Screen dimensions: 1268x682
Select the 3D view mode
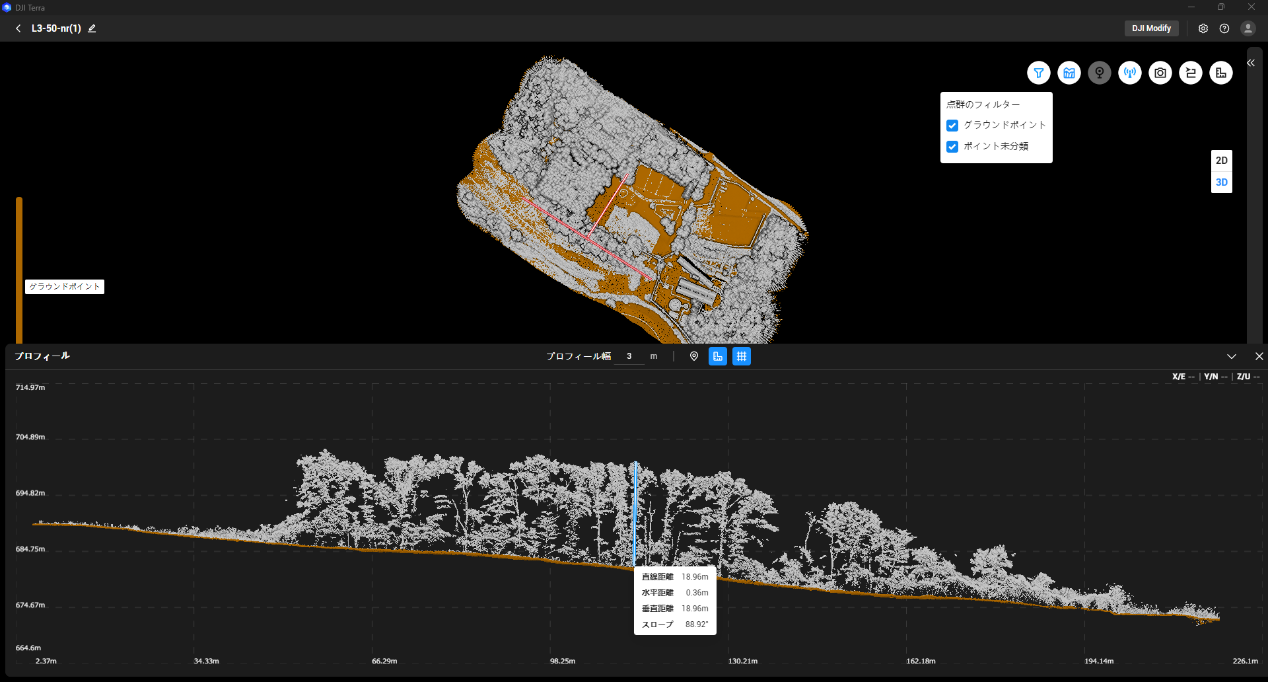click(x=1221, y=183)
